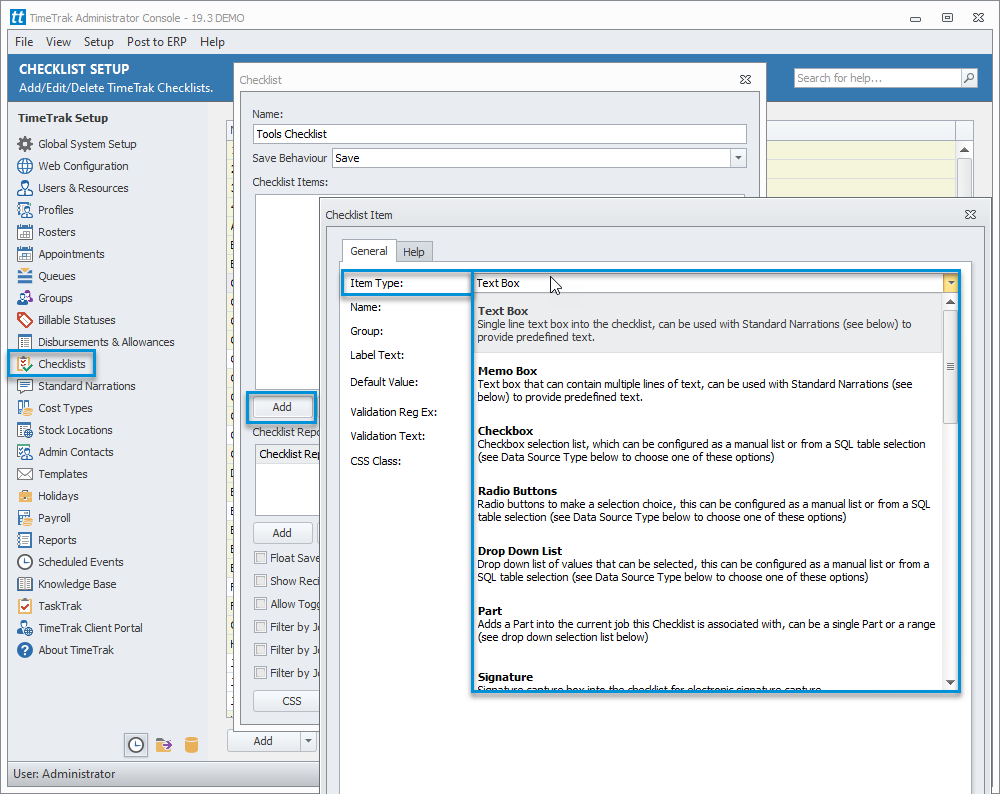Image resolution: width=1000 pixels, height=794 pixels.
Task: Open the Queues icon
Action: [25, 276]
